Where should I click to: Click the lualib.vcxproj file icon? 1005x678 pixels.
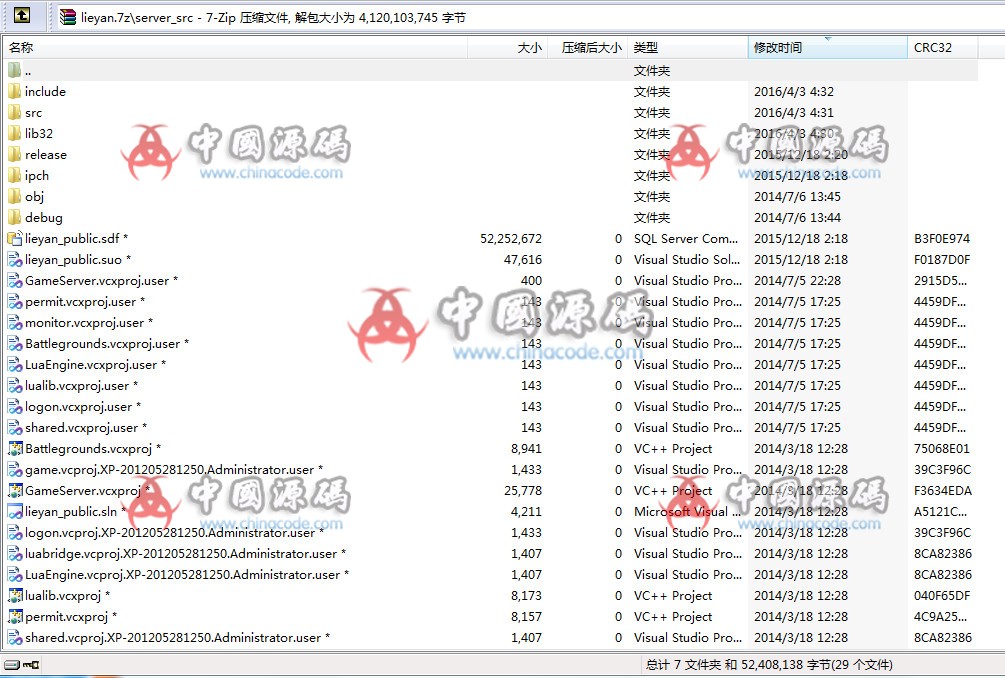pos(14,596)
